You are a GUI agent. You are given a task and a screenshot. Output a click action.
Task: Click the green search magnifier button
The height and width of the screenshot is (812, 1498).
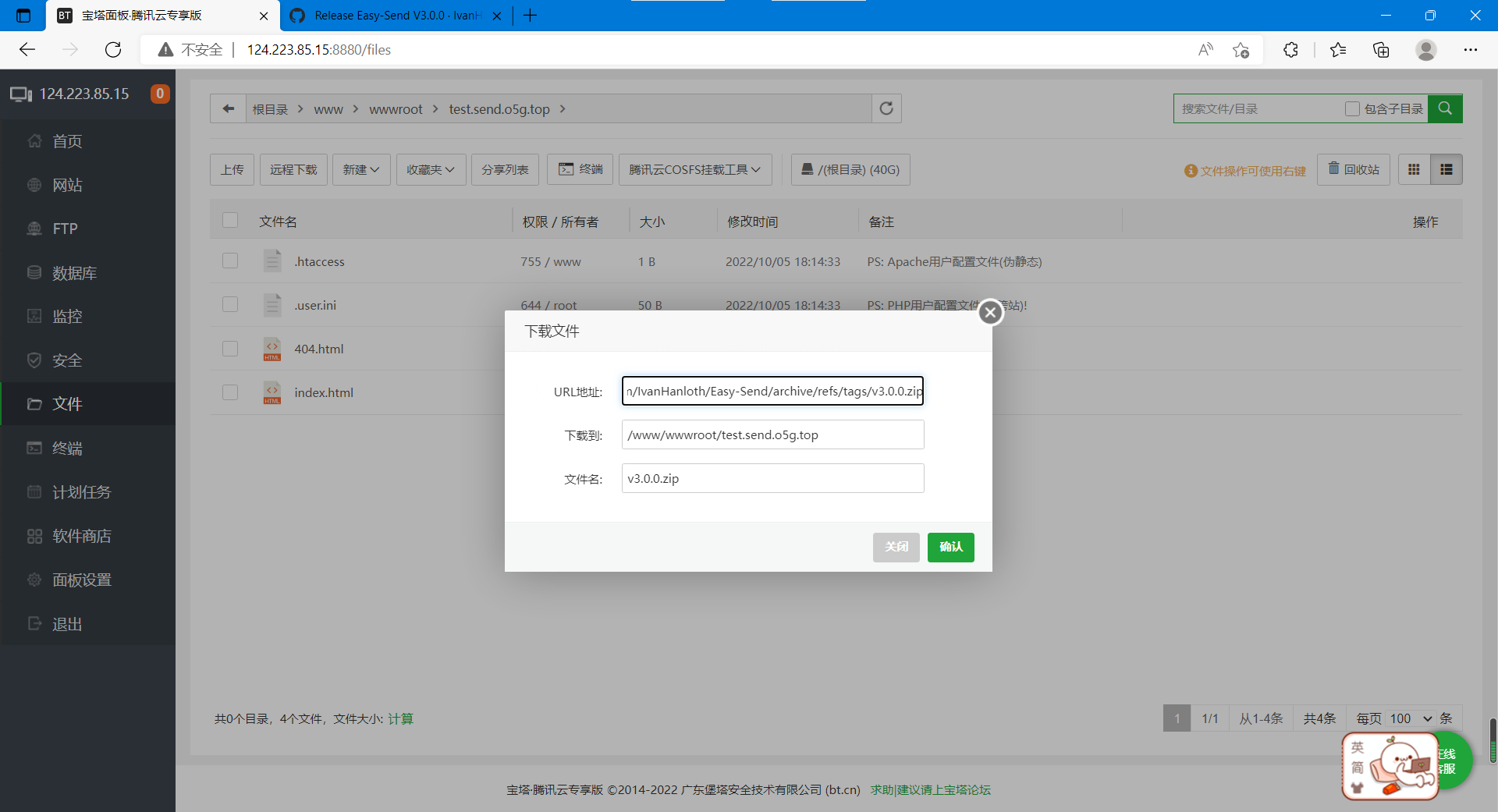tap(1445, 108)
